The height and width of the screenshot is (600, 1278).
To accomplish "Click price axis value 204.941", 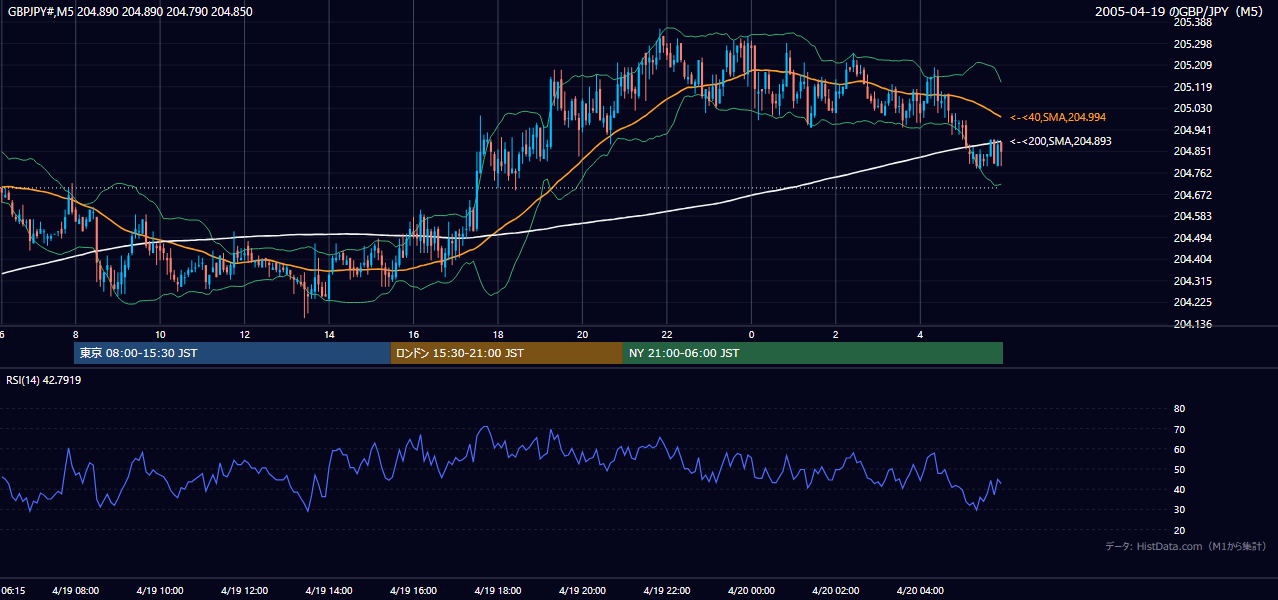I will click(x=1193, y=130).
